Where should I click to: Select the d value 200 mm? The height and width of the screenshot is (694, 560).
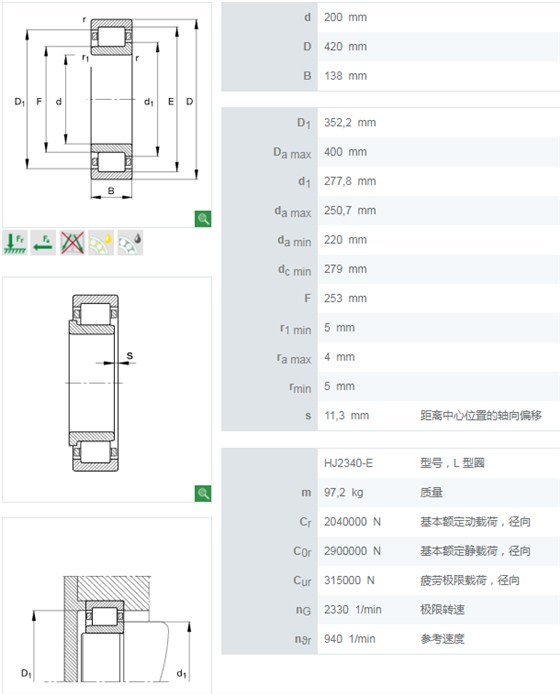point(345,17)
